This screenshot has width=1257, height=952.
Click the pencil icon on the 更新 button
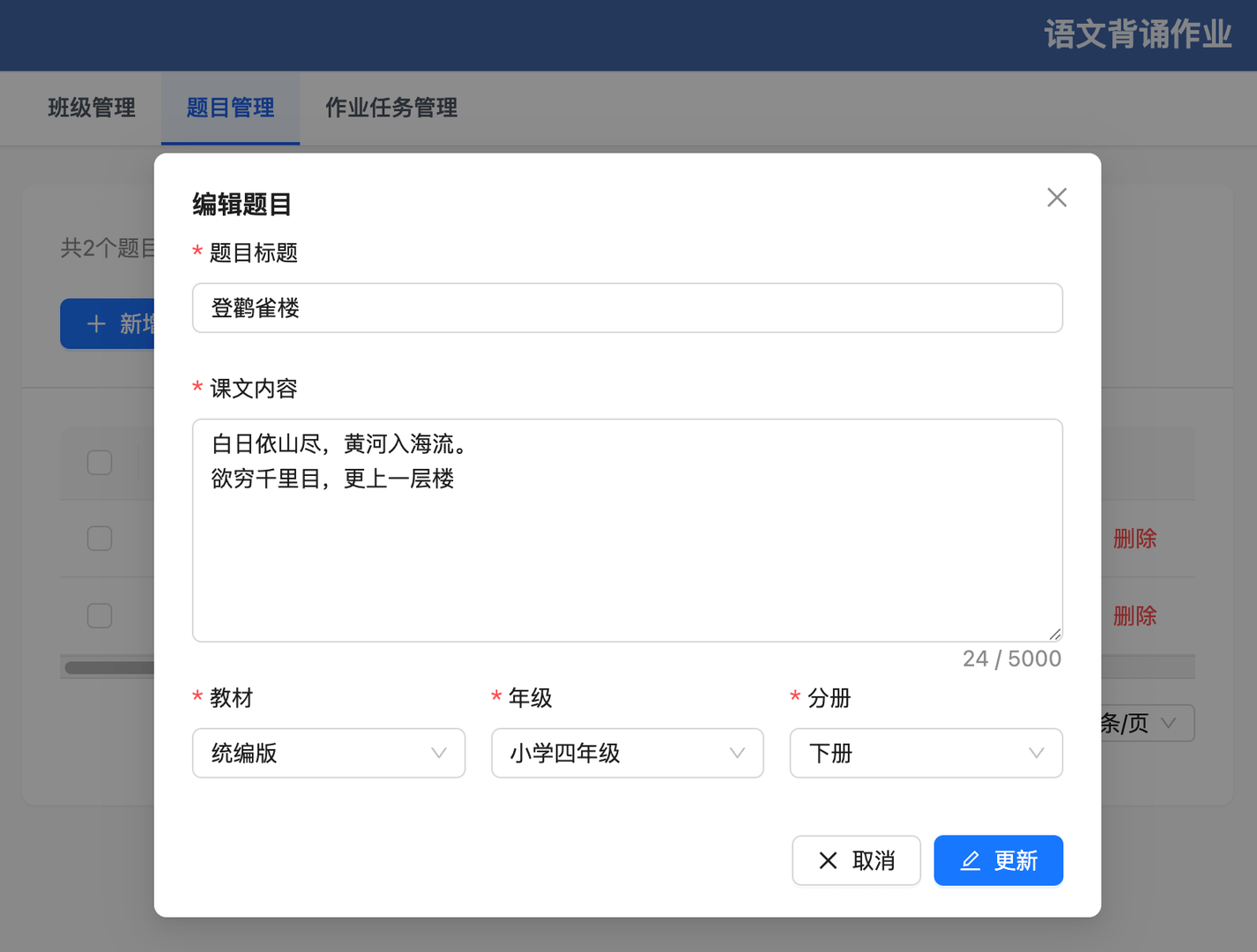(971, 860)
